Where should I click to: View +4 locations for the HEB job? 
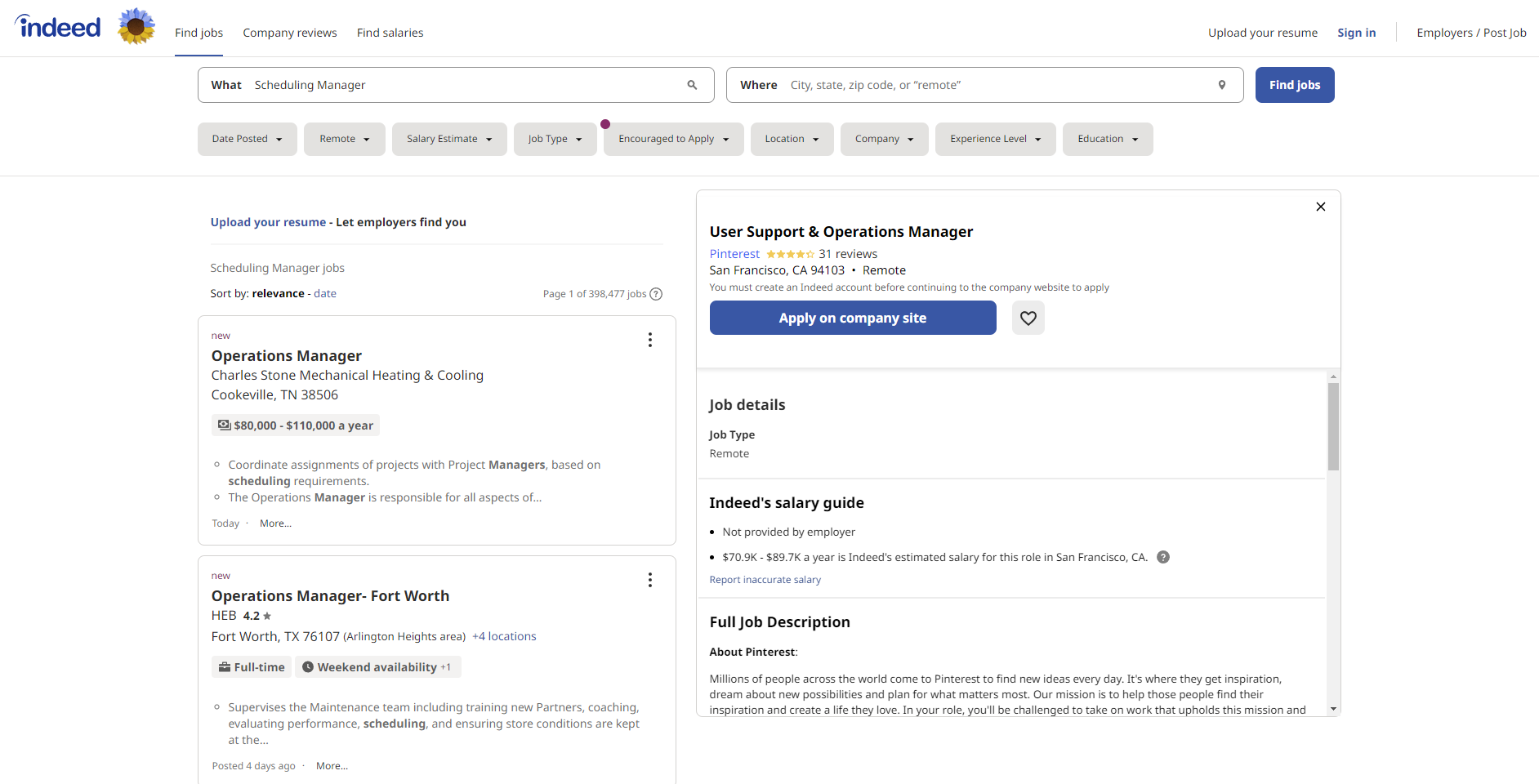coord(504,636)
